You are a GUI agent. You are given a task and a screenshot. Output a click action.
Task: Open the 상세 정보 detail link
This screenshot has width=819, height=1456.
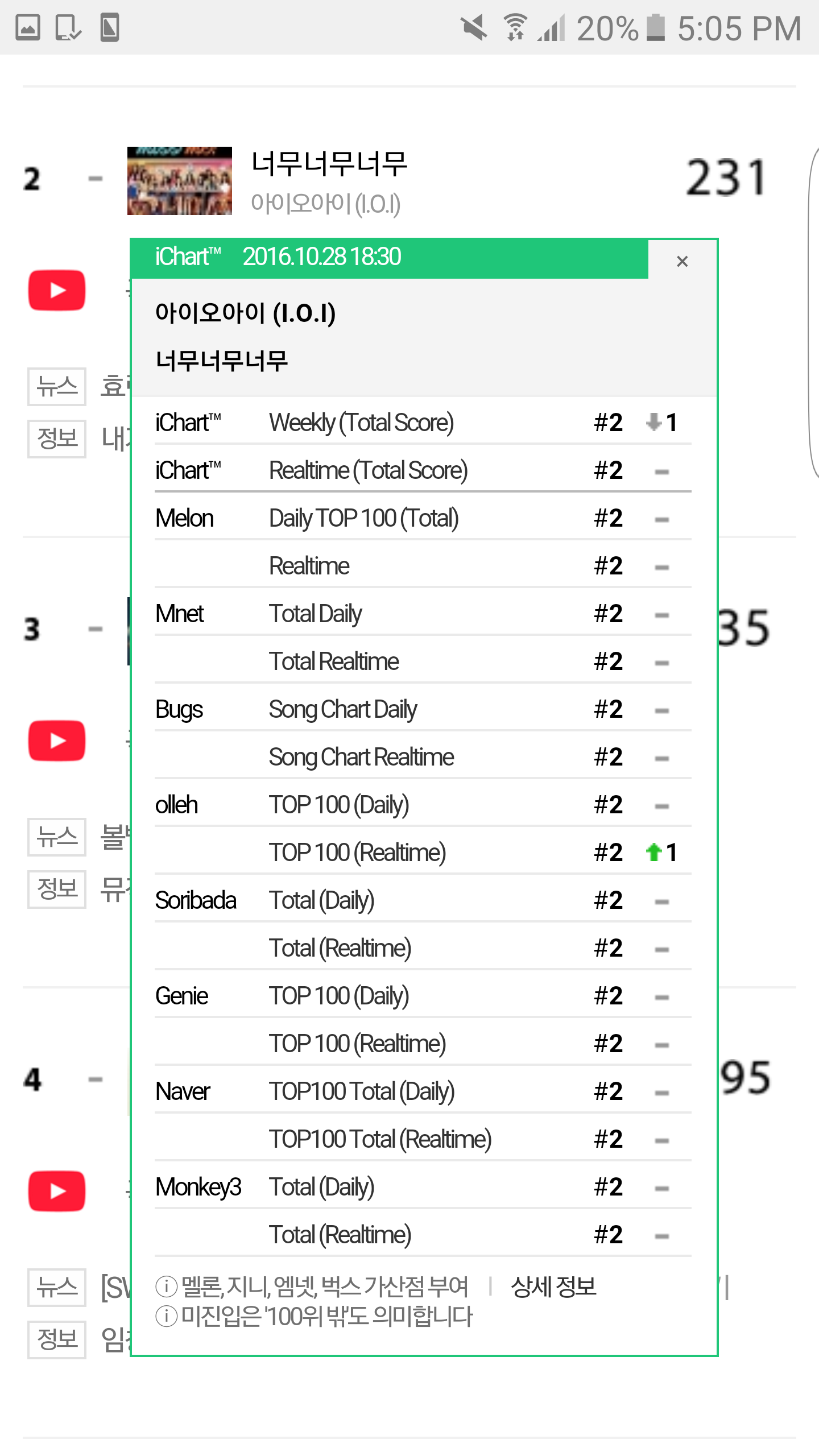[x=553, y=1287]
